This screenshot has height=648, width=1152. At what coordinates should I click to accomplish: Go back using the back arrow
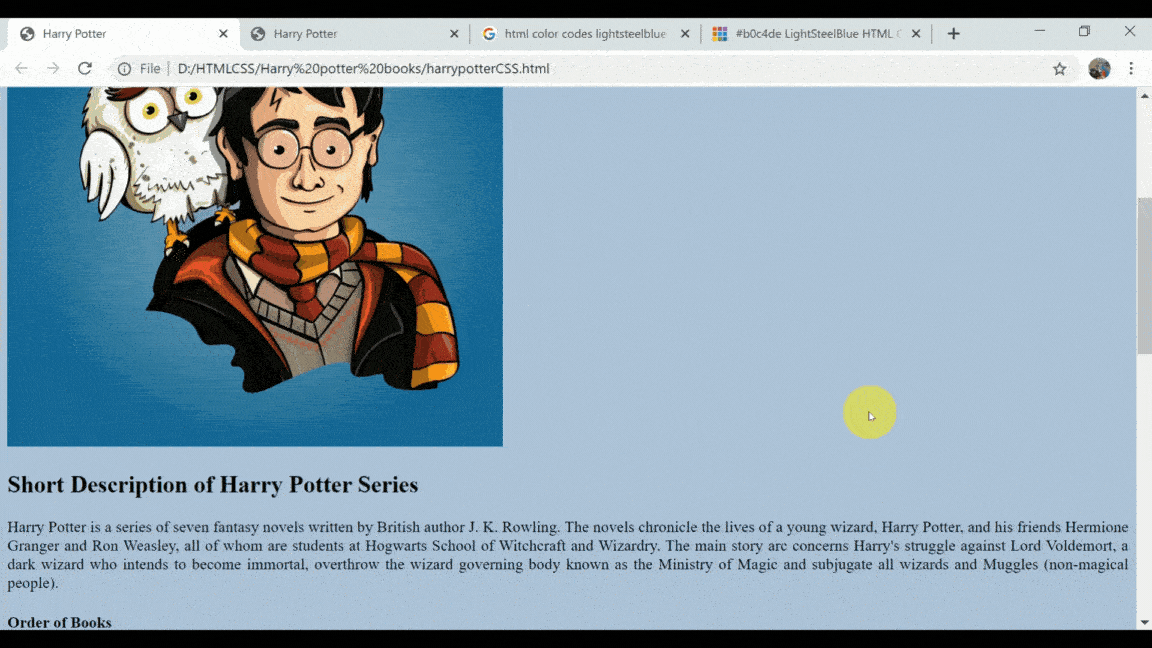point(21,68)
